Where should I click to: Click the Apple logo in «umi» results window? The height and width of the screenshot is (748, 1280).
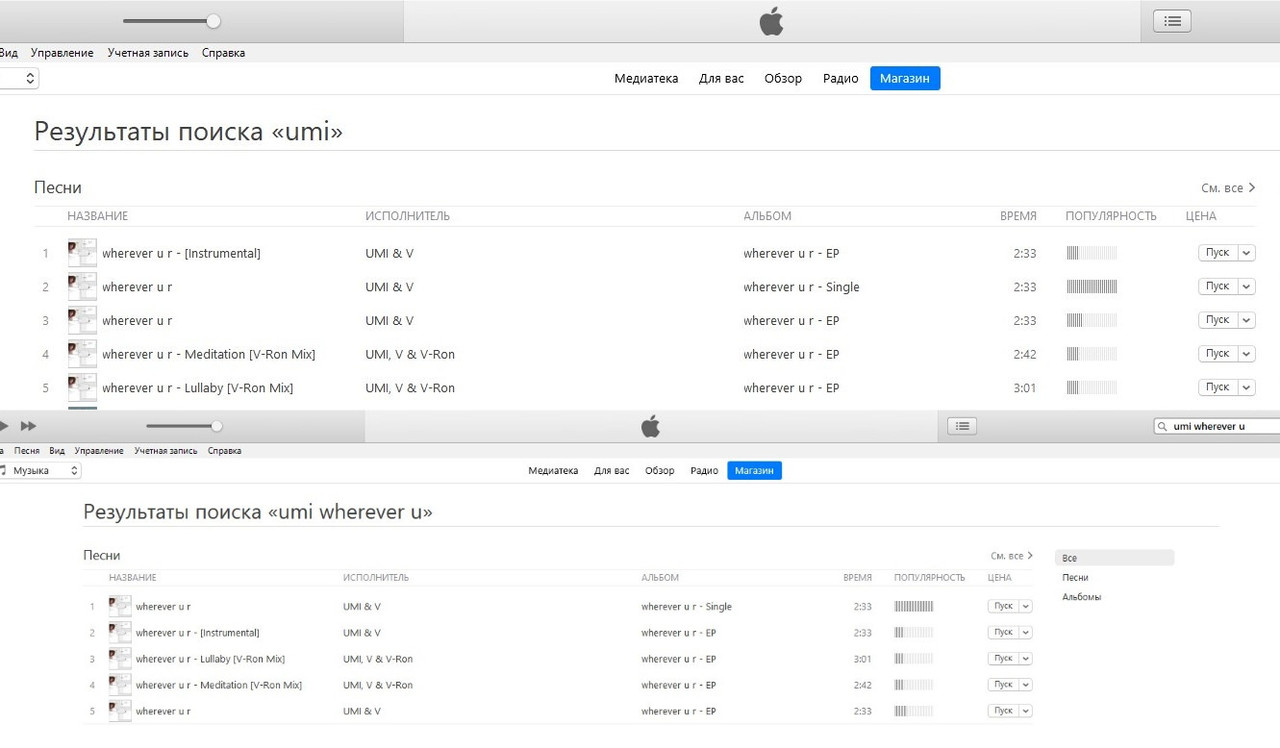click(771, 21)
